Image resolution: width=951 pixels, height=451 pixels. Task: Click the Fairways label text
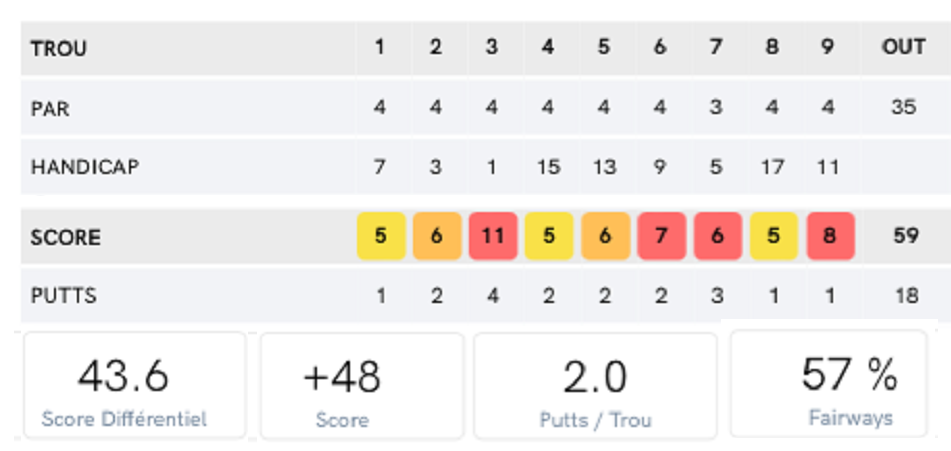pyautogui.click(x=850, y=418)
